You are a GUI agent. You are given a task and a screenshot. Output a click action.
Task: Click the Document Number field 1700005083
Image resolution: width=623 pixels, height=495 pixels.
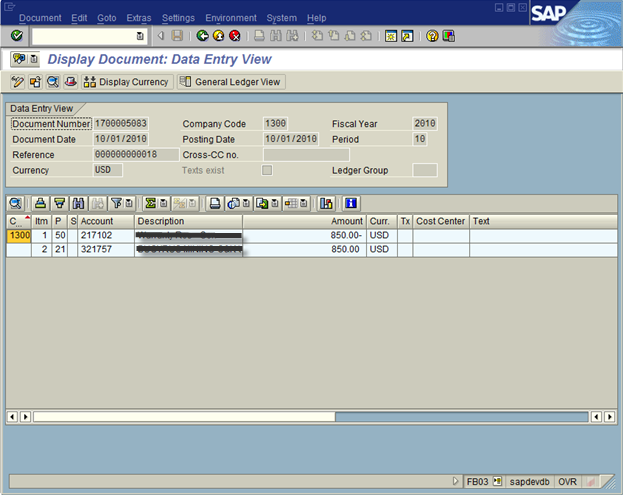point(120,124)
